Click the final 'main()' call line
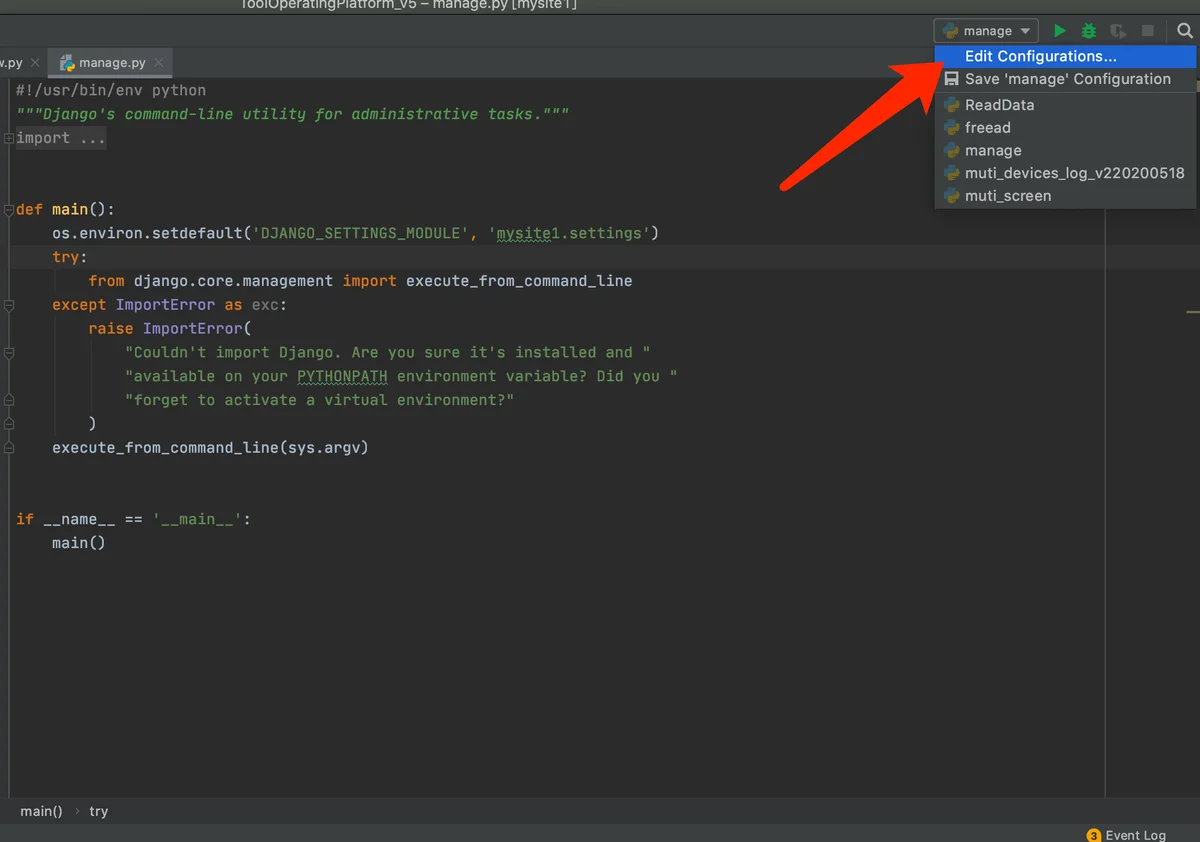This screenshot has width=1200, height=842. coord(79,542)
